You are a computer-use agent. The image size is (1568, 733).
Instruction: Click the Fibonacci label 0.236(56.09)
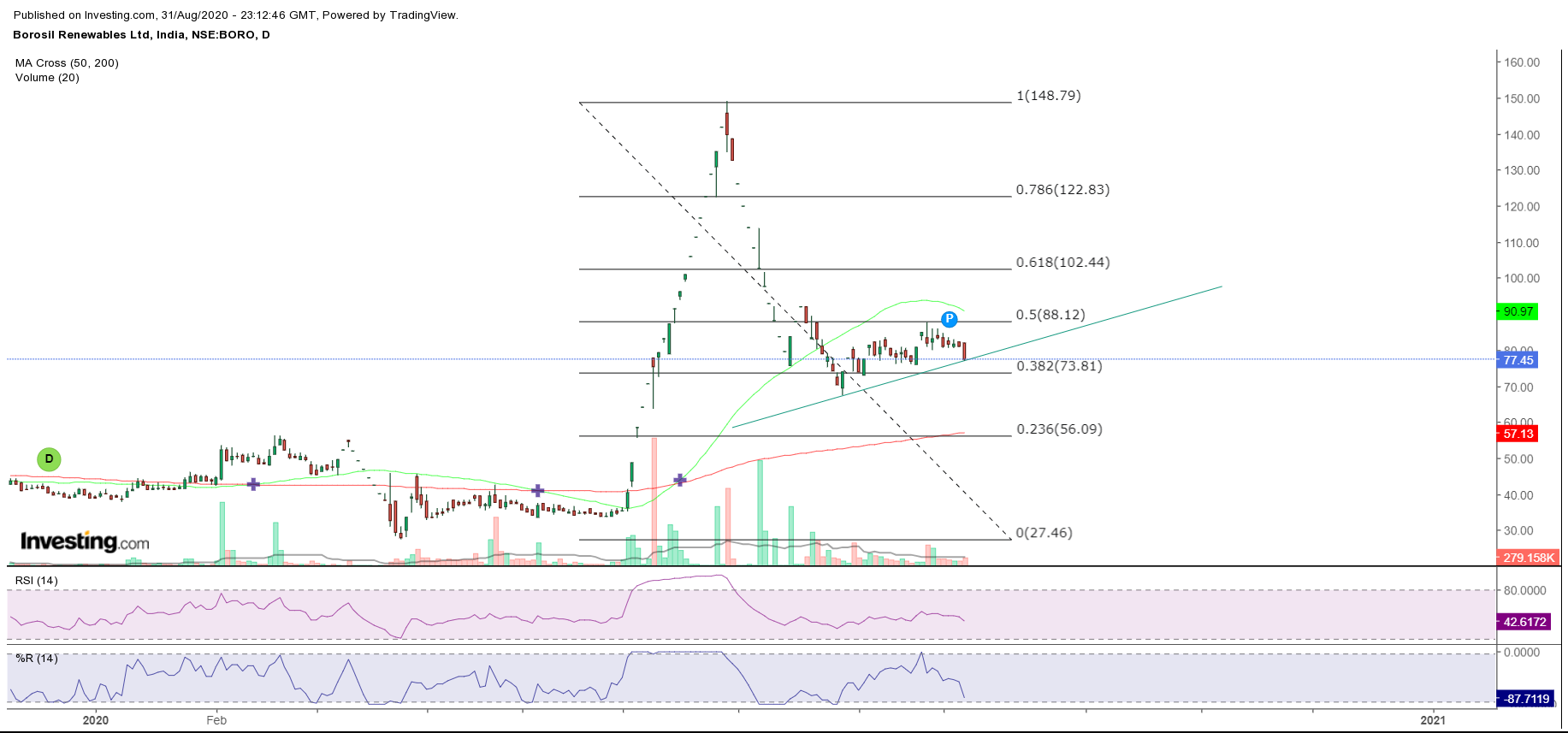1059,429
